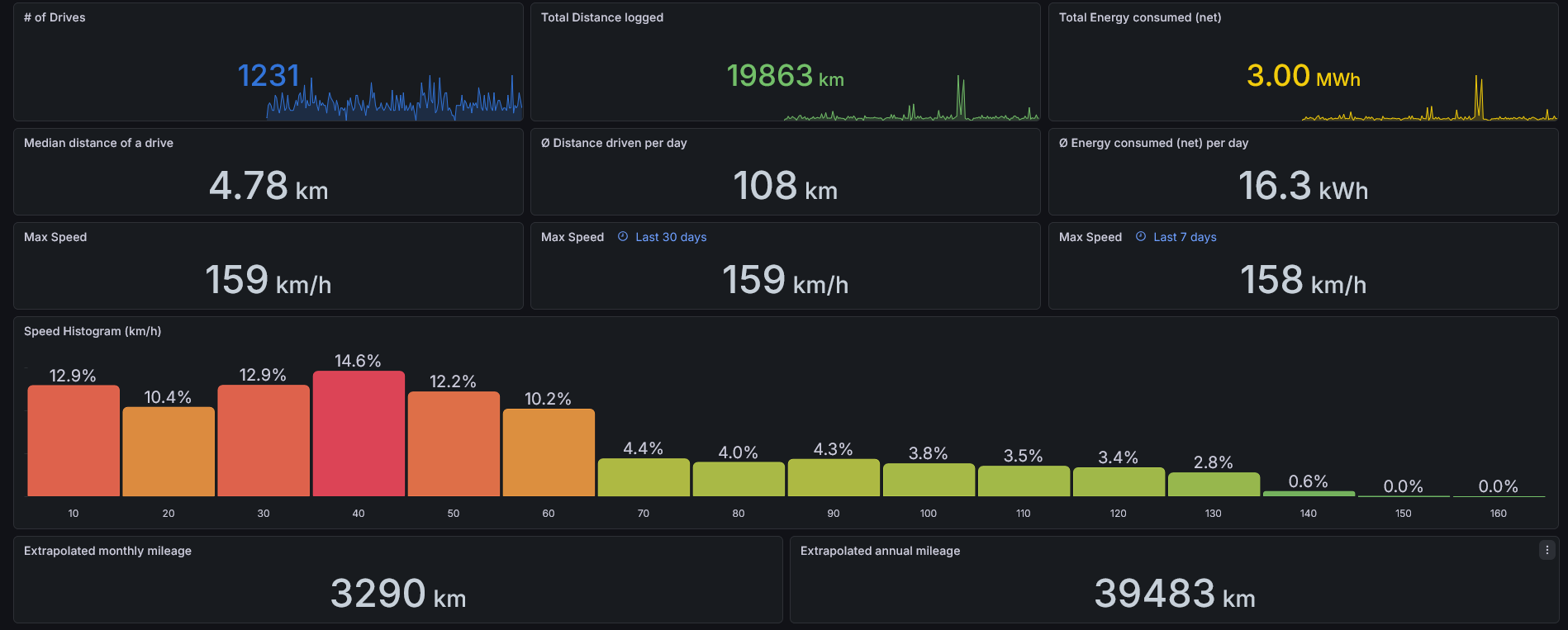Click the Max Speed title without time override

pyautogui.click(x=55, y=237)
